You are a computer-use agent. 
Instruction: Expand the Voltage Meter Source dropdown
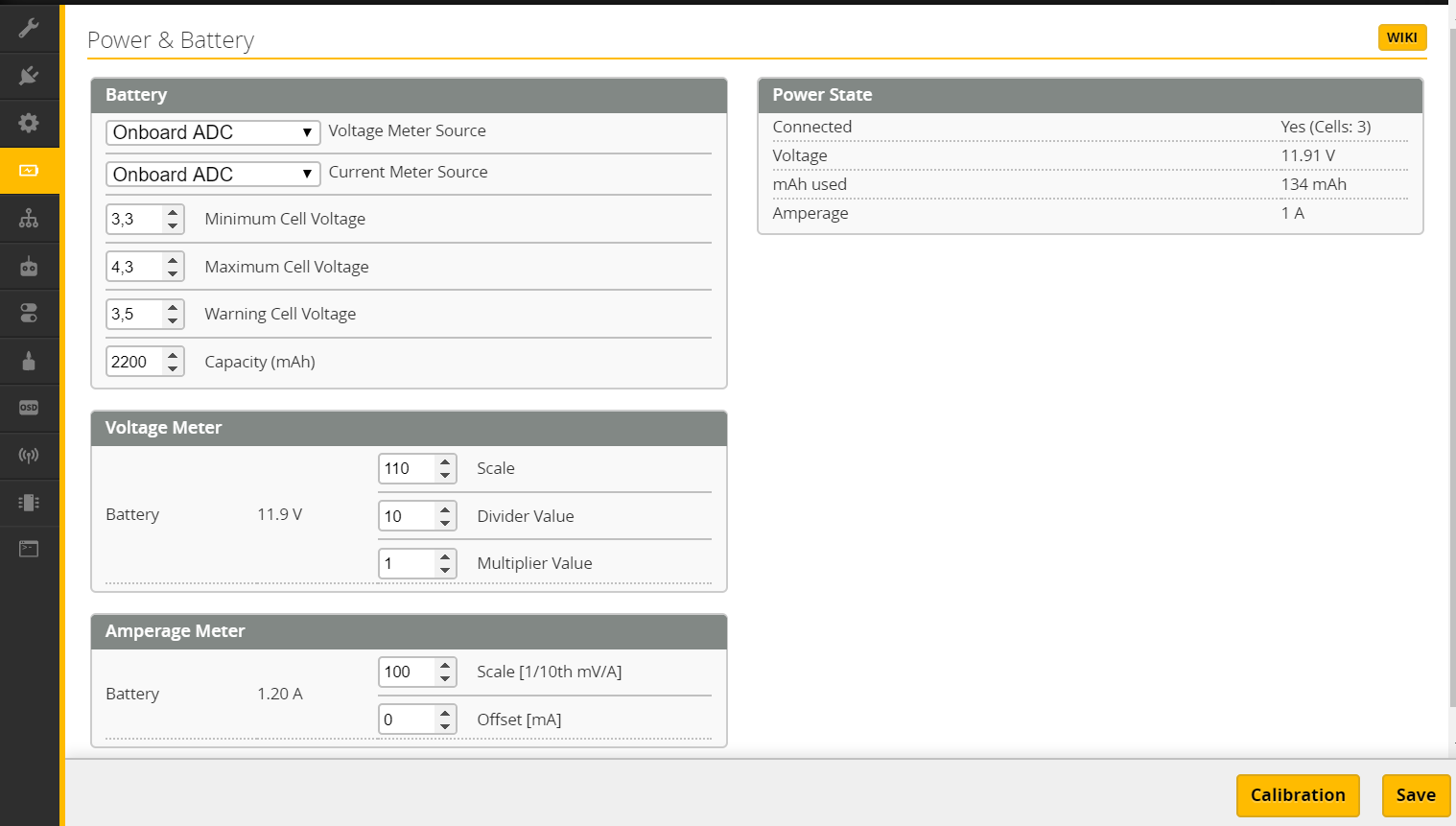[212, 132]
